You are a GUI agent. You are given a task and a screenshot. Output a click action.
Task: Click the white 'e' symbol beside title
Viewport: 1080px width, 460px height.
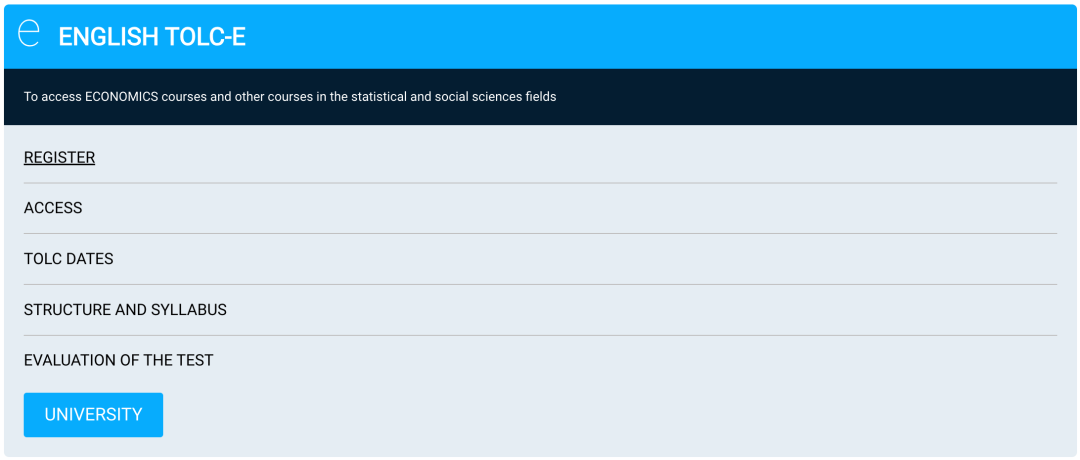pos(29,32)
